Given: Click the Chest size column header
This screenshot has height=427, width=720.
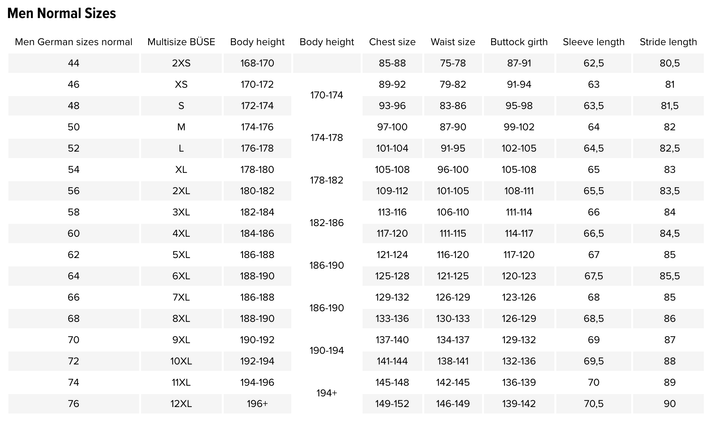Looking at the screenshot, I should 392,42.
